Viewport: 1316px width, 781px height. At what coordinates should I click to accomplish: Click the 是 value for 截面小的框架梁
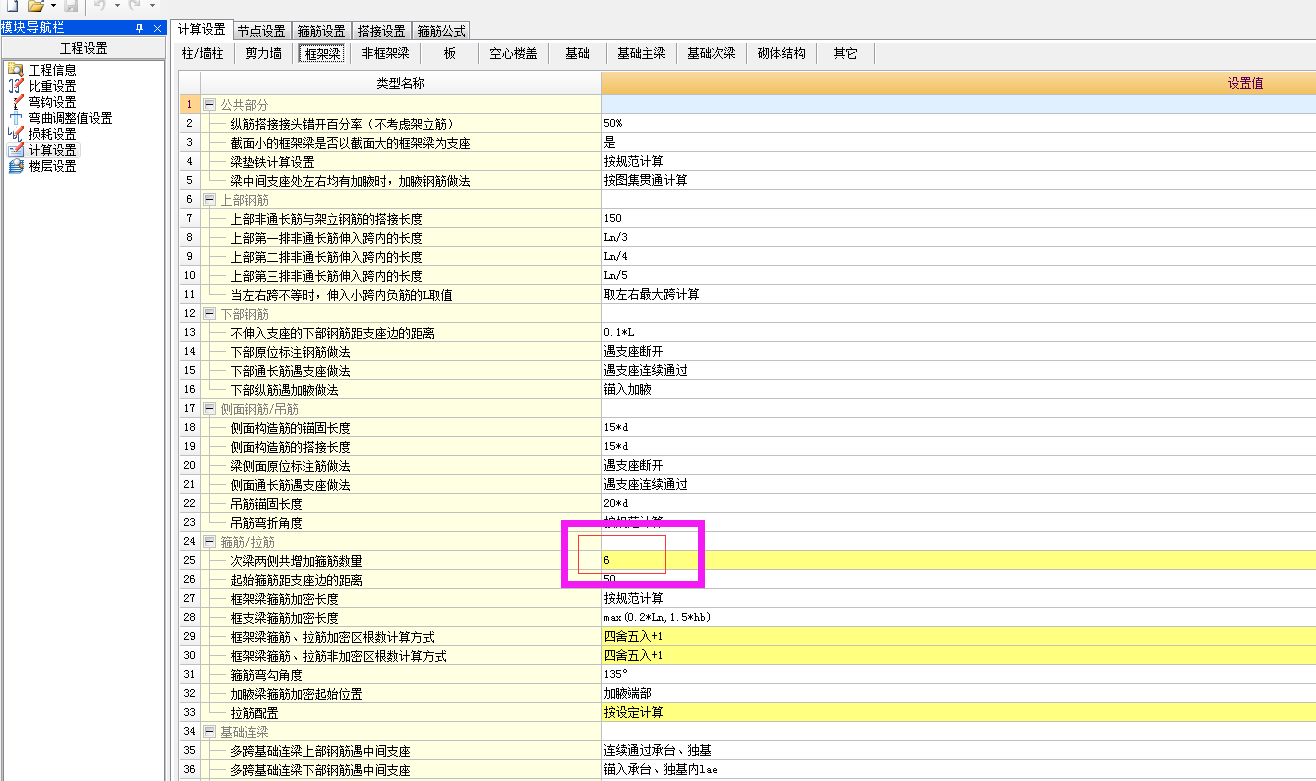click(x=959, y=143)
